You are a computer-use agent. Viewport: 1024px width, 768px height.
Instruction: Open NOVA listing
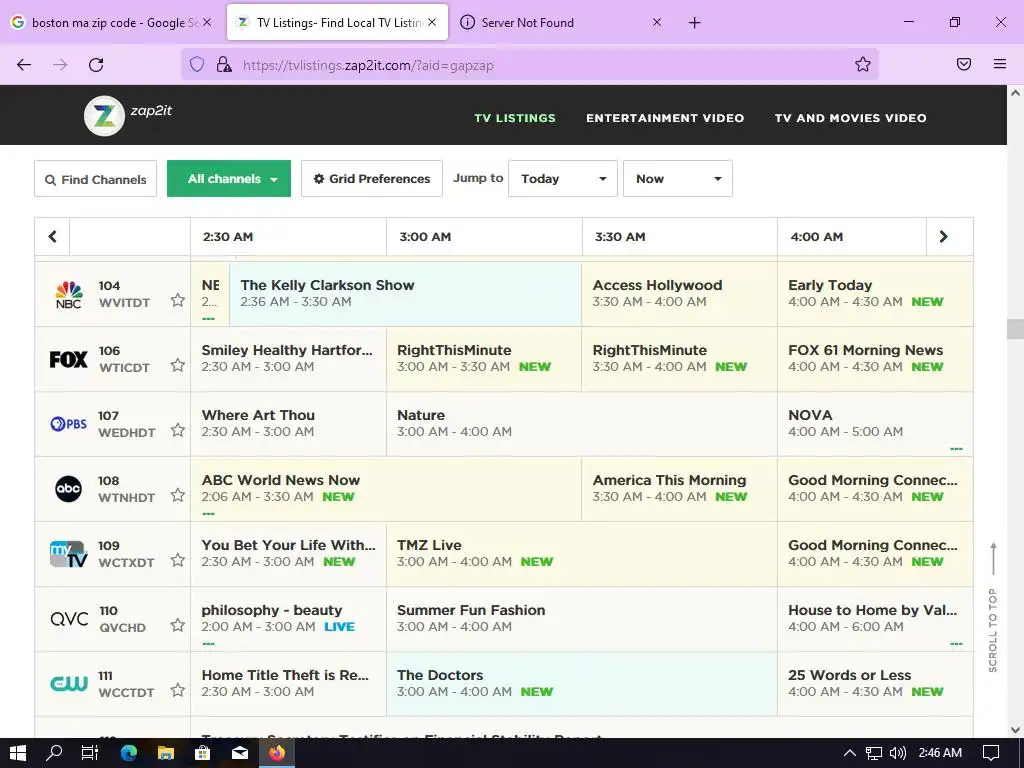[875, 423]
